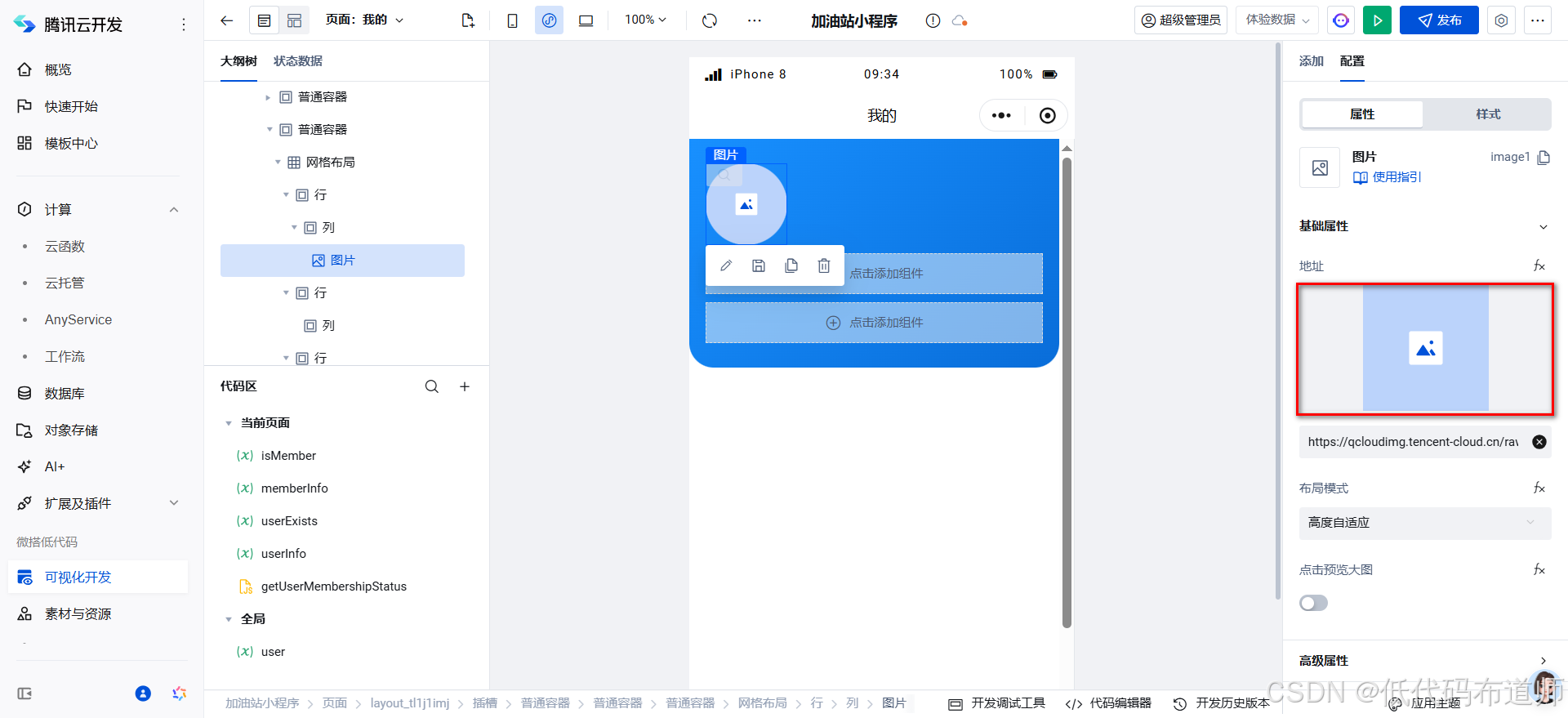The height and width of the screenshot is (718, 1568).
Task: Switch to the 大纲树 tab
Action: [x=238, y=61]
